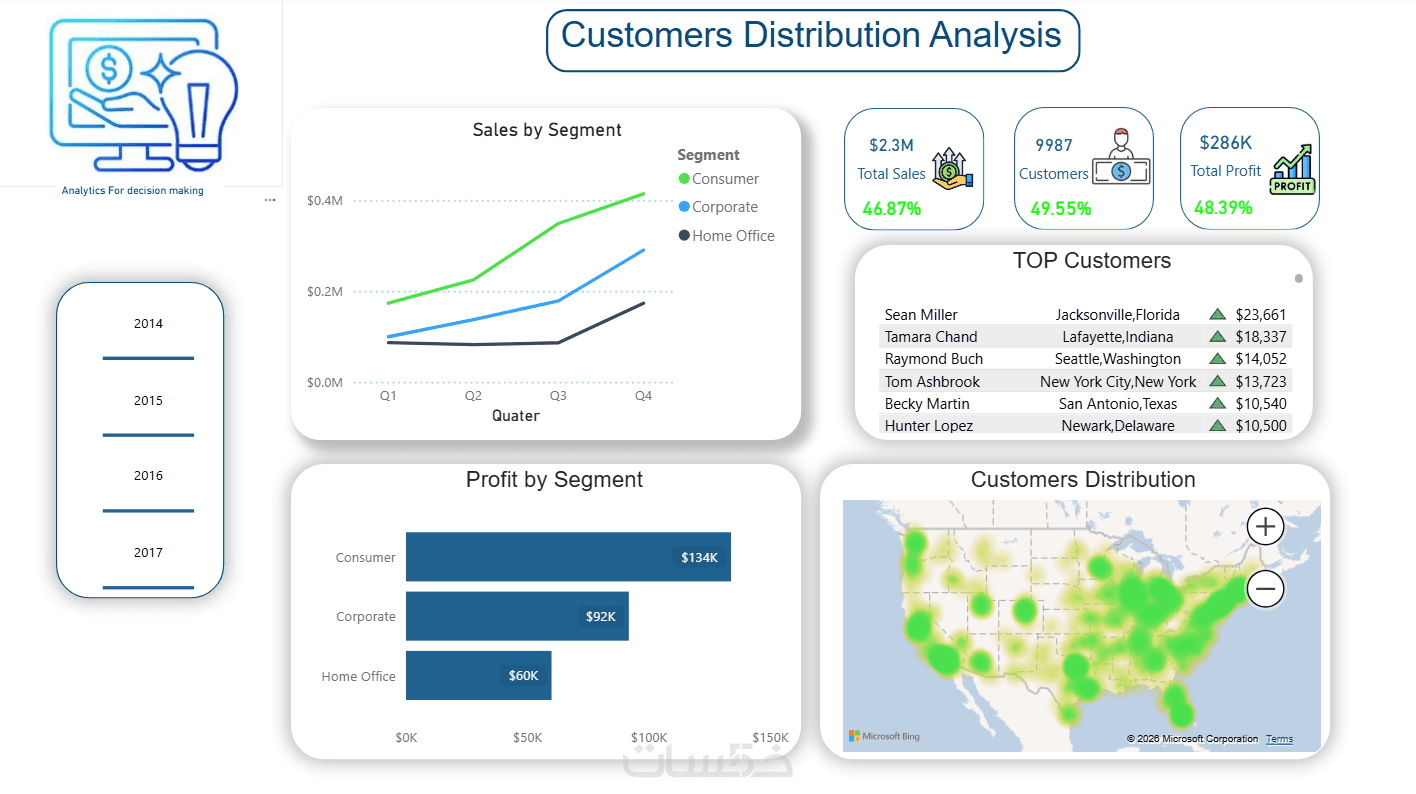Filter by year 2016 in slicer

coord(148,476)
